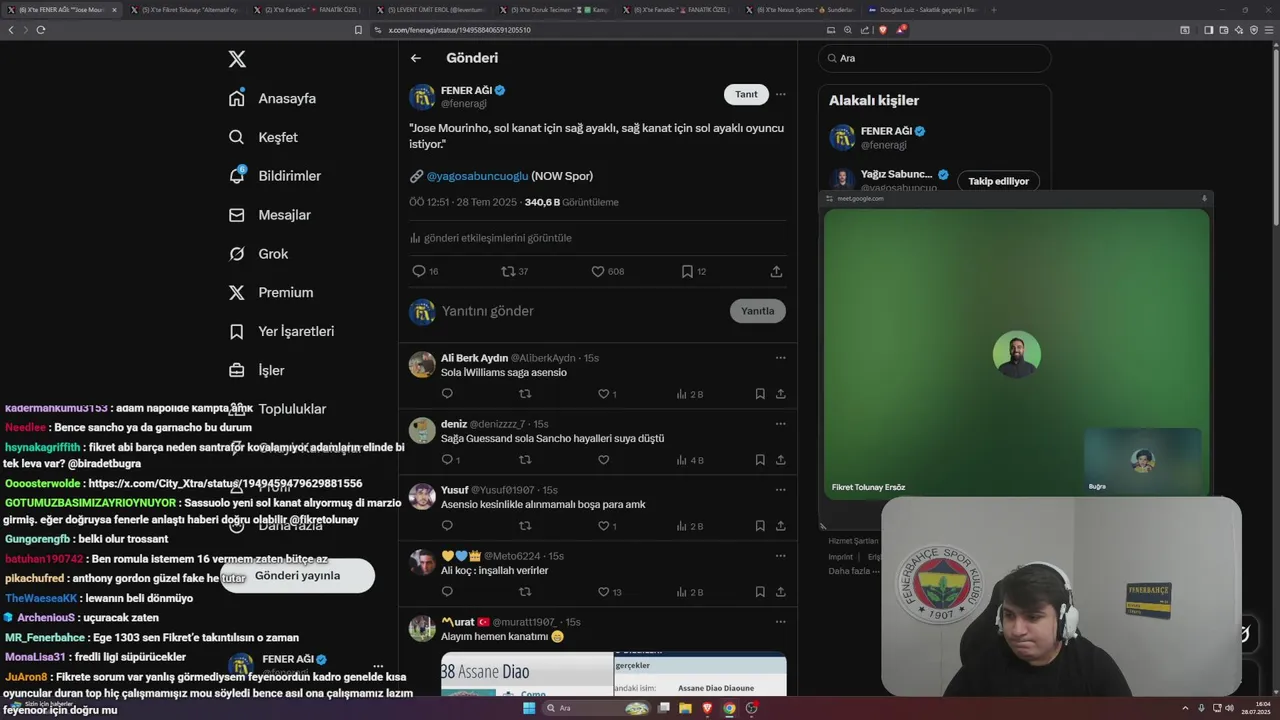This screenshot has width=1280, height=720.
Task: Click Brave shields icon in address bar
Action: [883, 30]
